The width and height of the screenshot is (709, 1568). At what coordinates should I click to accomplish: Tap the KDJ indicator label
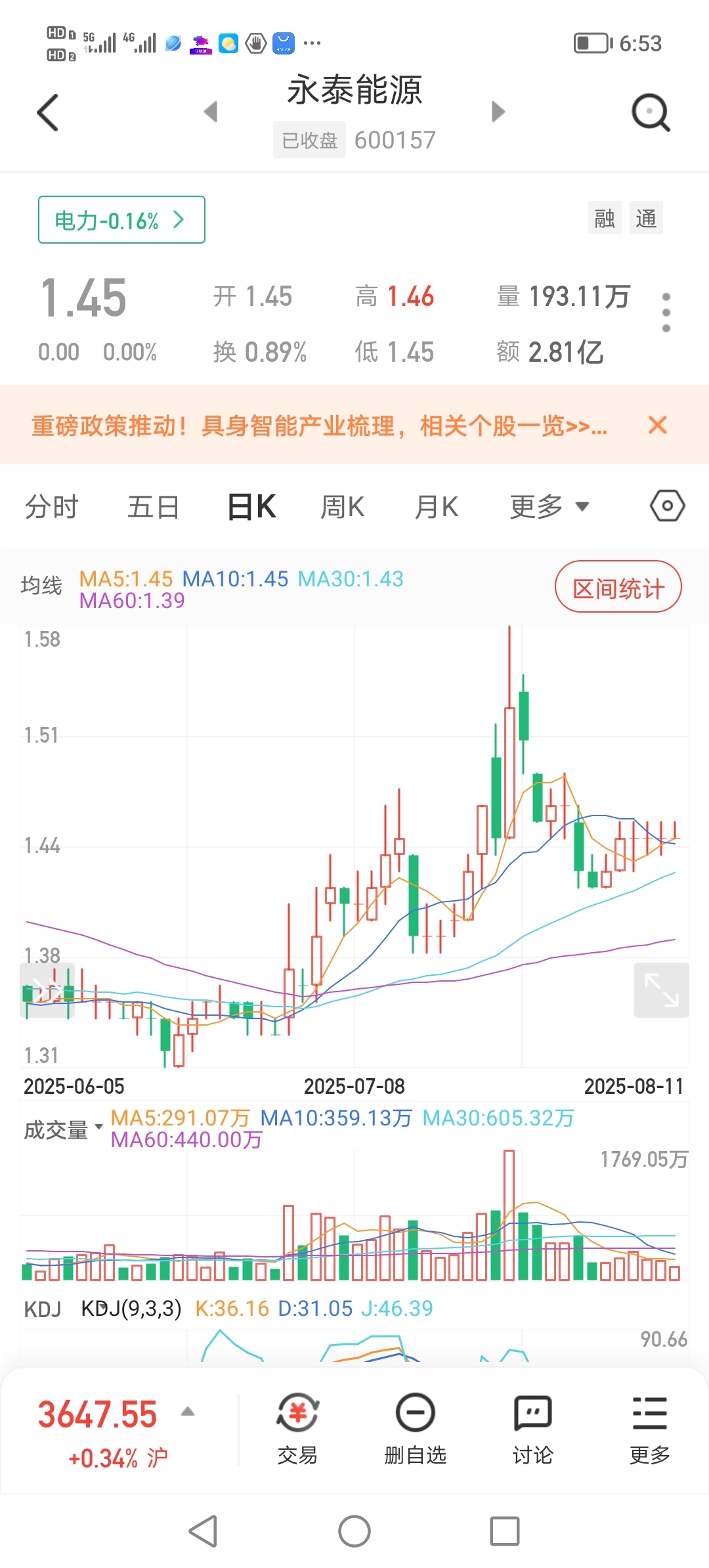[x=43, y=1309]
